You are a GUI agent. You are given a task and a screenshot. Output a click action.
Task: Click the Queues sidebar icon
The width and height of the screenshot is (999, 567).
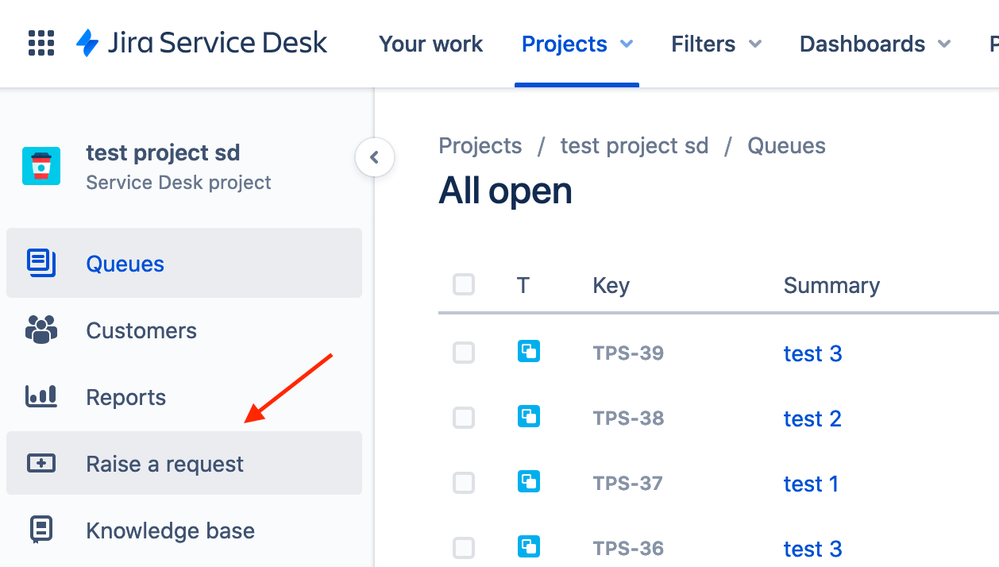pyautogui.click(x=41, y=263)
